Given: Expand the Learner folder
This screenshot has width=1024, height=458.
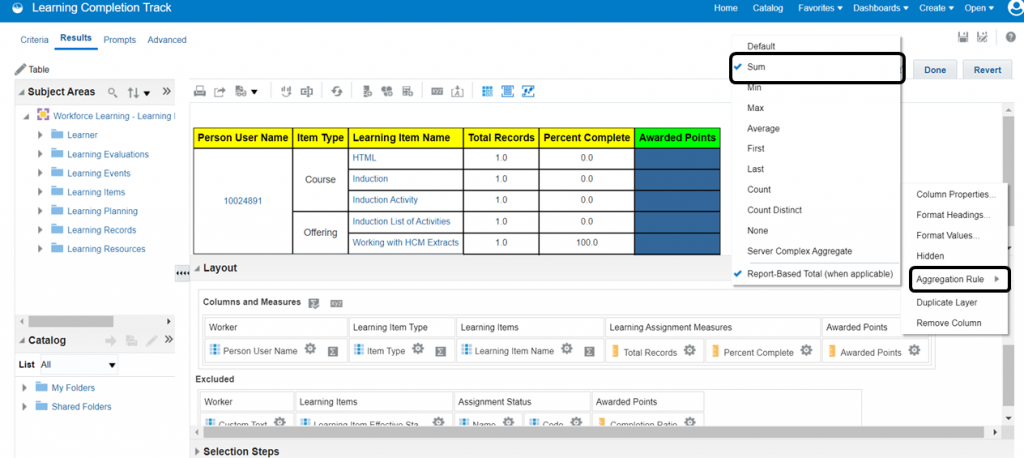Looking at the screenshot, I should [39, 135].
